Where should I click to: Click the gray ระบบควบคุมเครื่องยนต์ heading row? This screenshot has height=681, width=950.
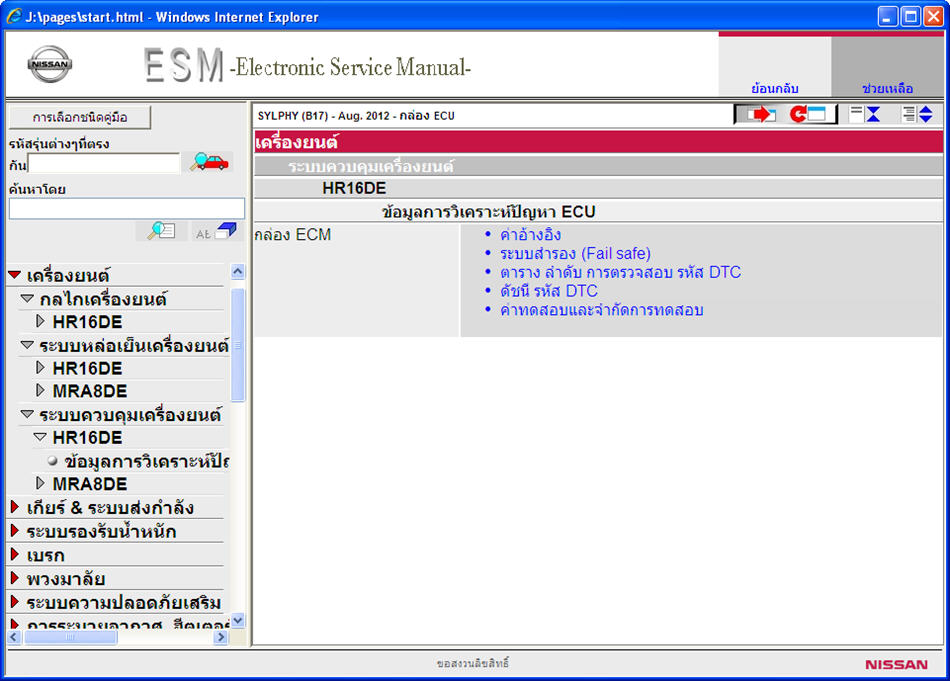point(599,165)
